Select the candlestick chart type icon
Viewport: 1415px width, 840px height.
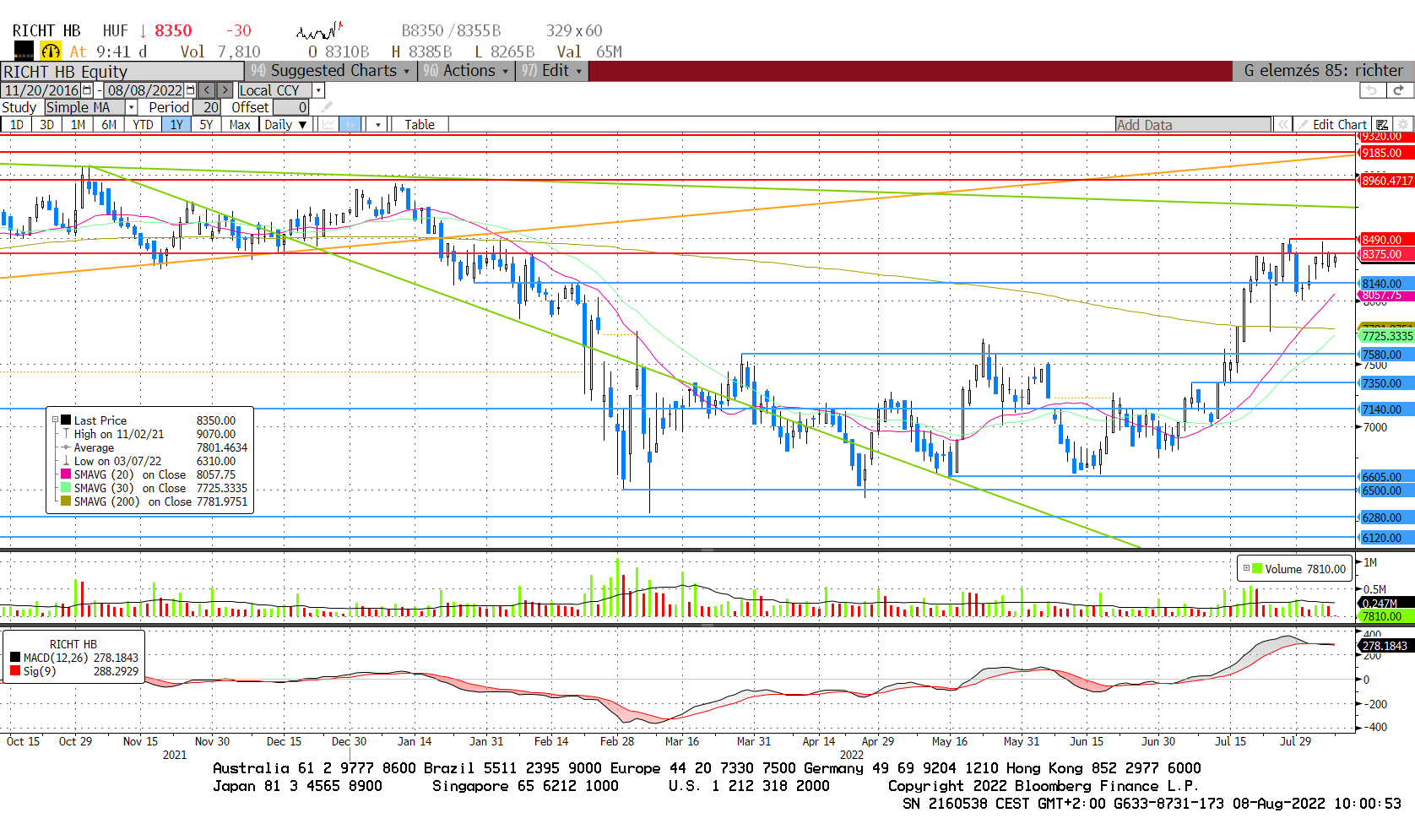coord(350,125)
